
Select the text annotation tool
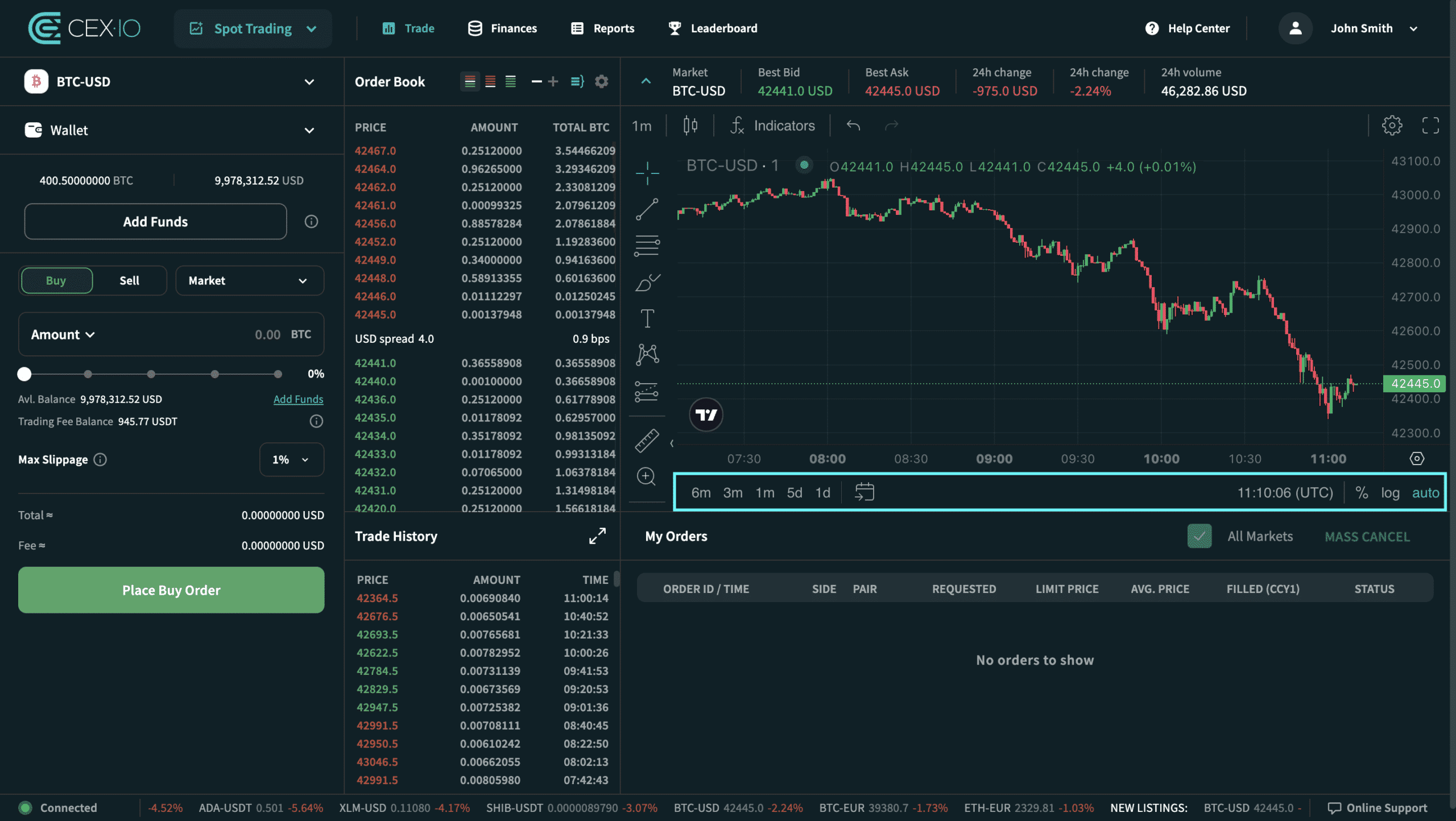pos(647,318)
